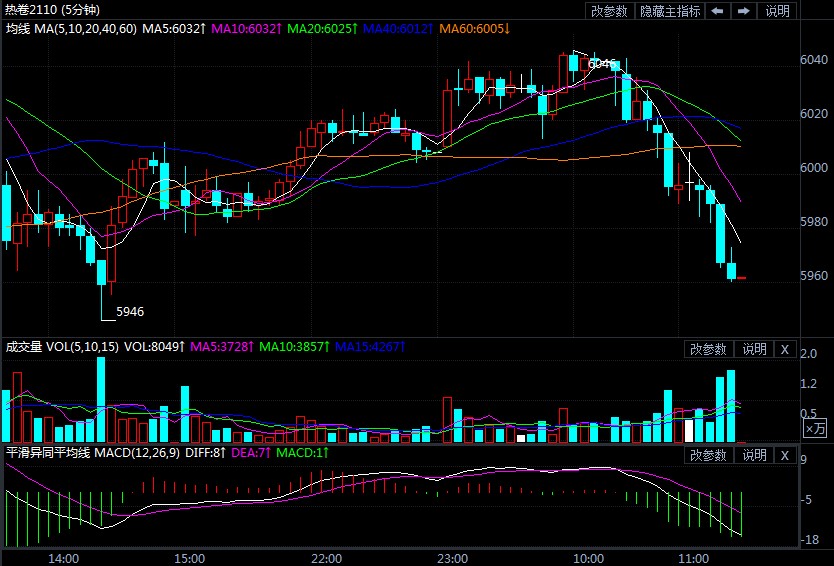Open 说明 help for the main chart
This screenshot has height=566, width=834.
pyautogui.click(x=777, y=11)
